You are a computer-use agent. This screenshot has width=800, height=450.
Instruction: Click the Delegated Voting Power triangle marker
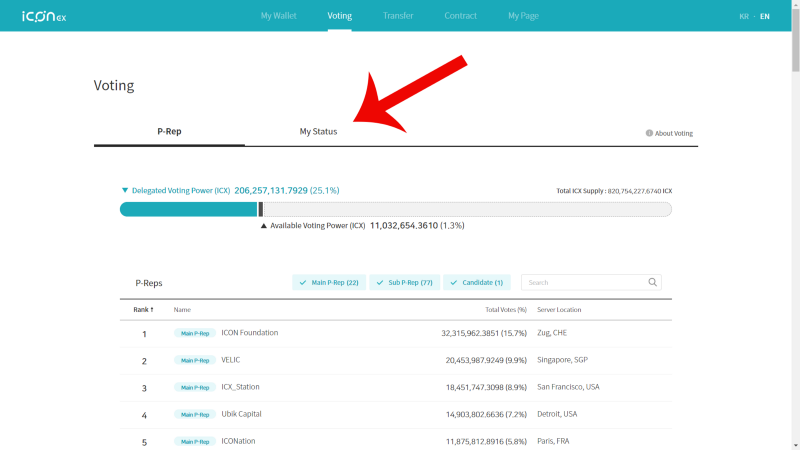tap(124, 190)
